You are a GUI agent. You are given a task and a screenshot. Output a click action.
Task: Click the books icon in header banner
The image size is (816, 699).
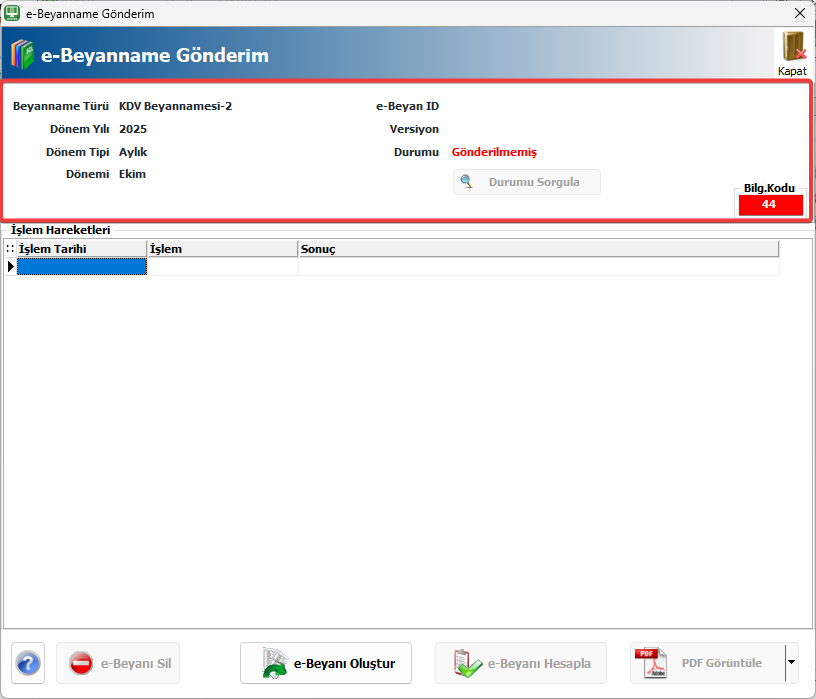tap(22, 55)
